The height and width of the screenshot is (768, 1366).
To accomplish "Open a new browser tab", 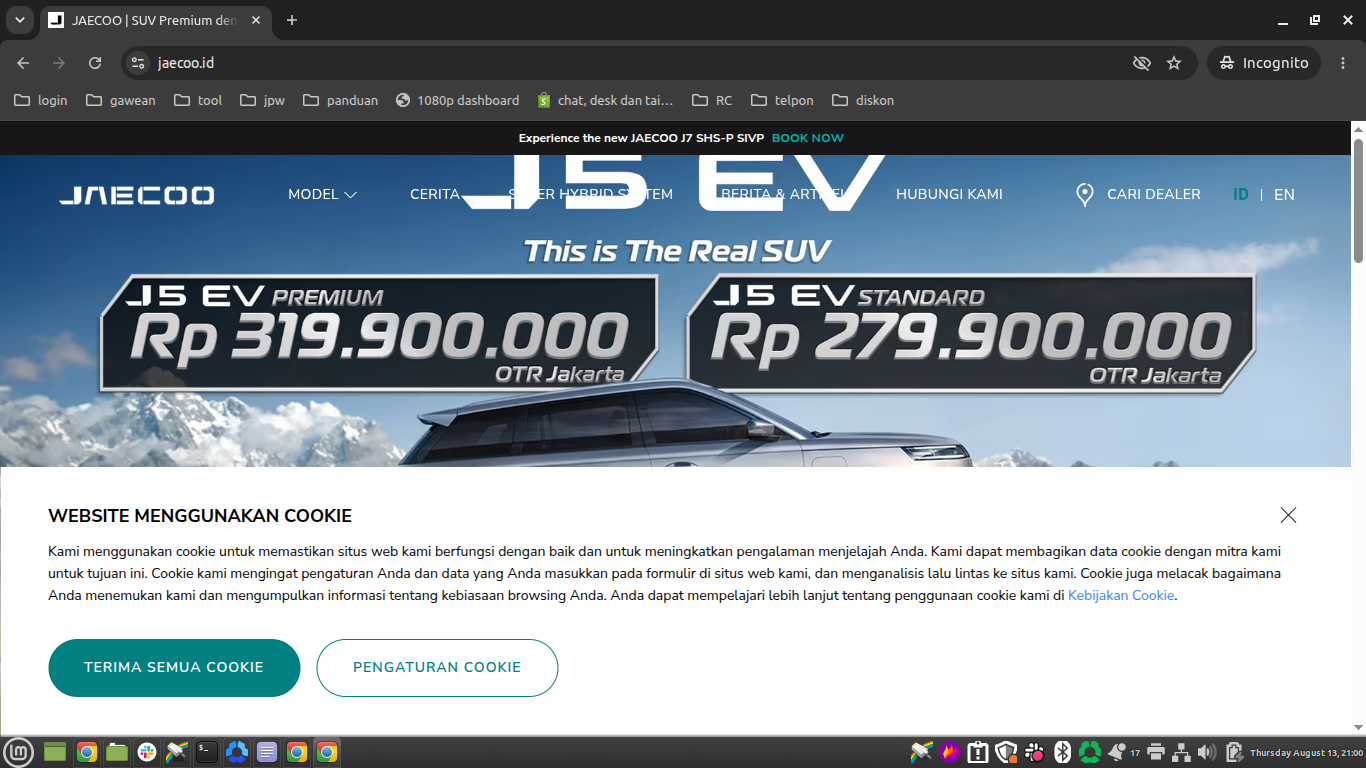I will click(x=292, y=20).
